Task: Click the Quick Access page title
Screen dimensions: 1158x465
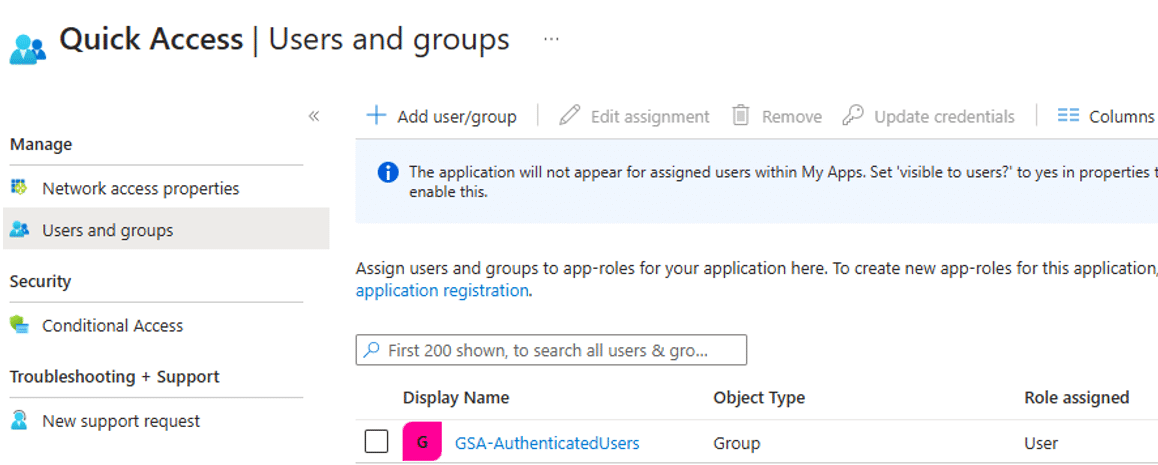Action: [151, 38]
